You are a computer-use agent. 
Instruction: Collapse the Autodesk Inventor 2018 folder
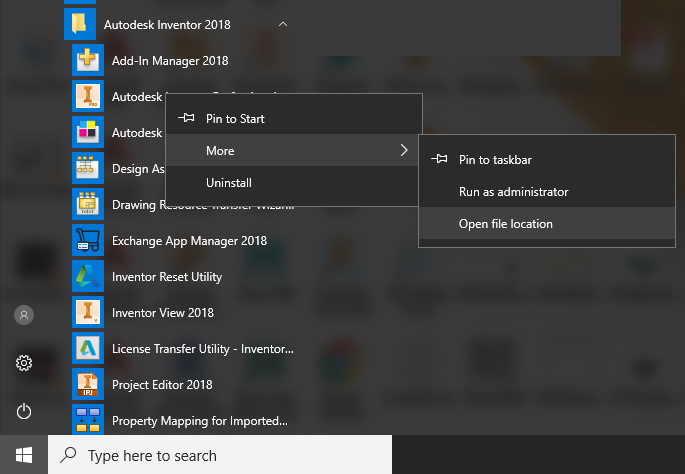tap(284, 23)
